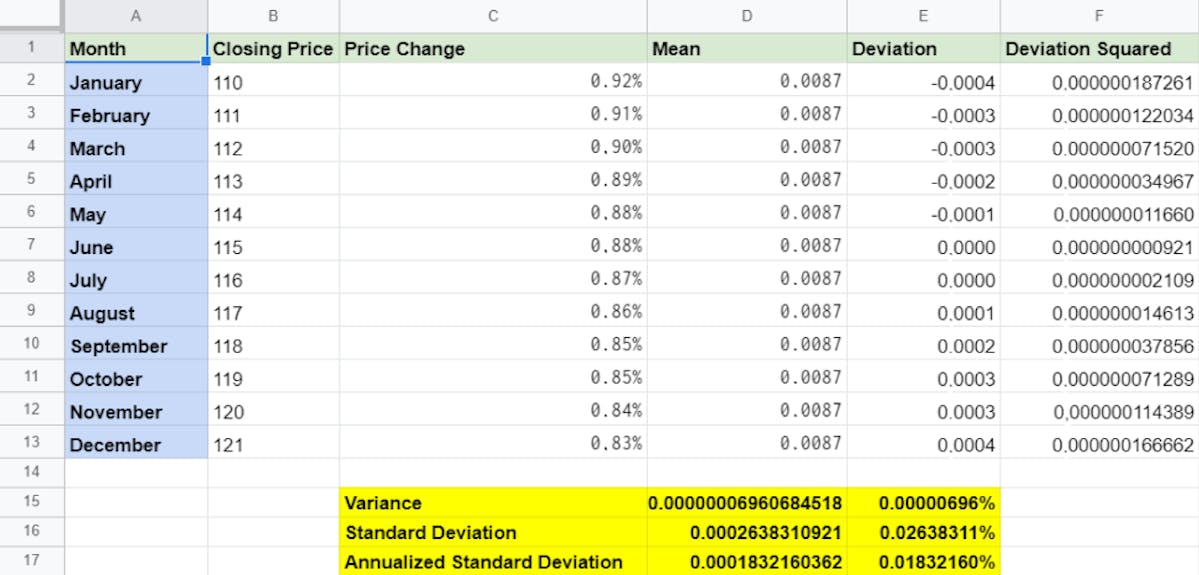Select the December cell

tap(136, 443)
